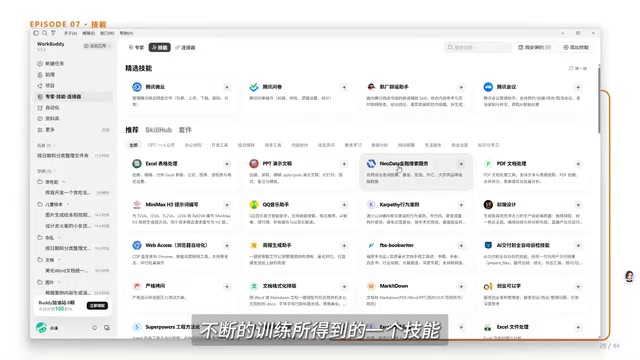Image resolution: width=640 pixels, height=360 pixels.
Task: Open the 帮助 menu
Action: pyautogui.click(x=126, y=33)
